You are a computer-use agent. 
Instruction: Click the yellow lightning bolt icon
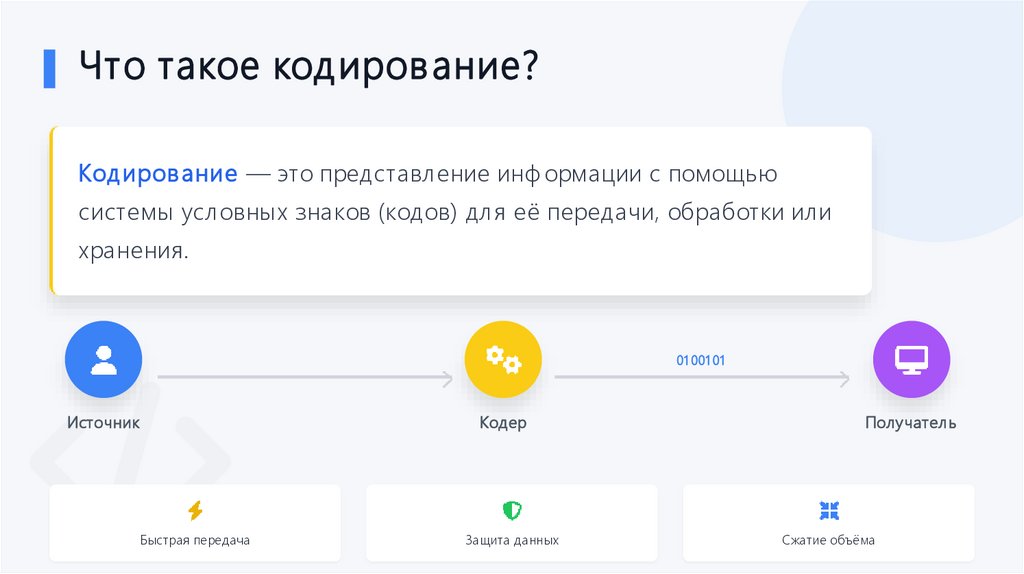tap(195, 511)
